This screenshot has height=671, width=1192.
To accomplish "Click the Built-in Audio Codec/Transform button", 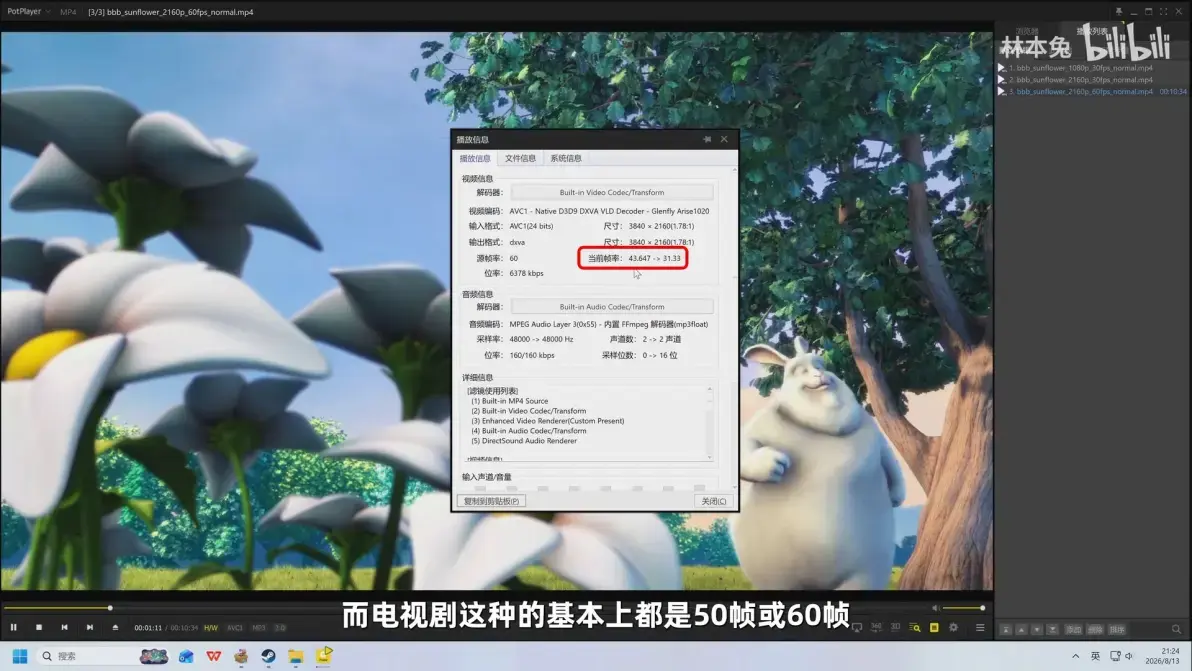I will coord(612,307).
